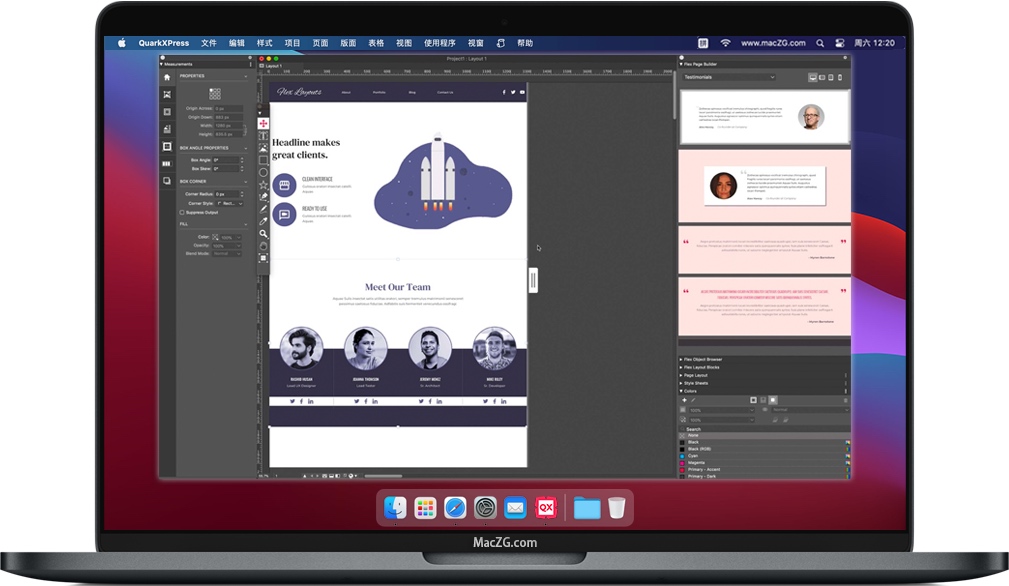1009x586 pixels.
Task: Enable the Suppress Output checkbox
Action: point(182,213)
